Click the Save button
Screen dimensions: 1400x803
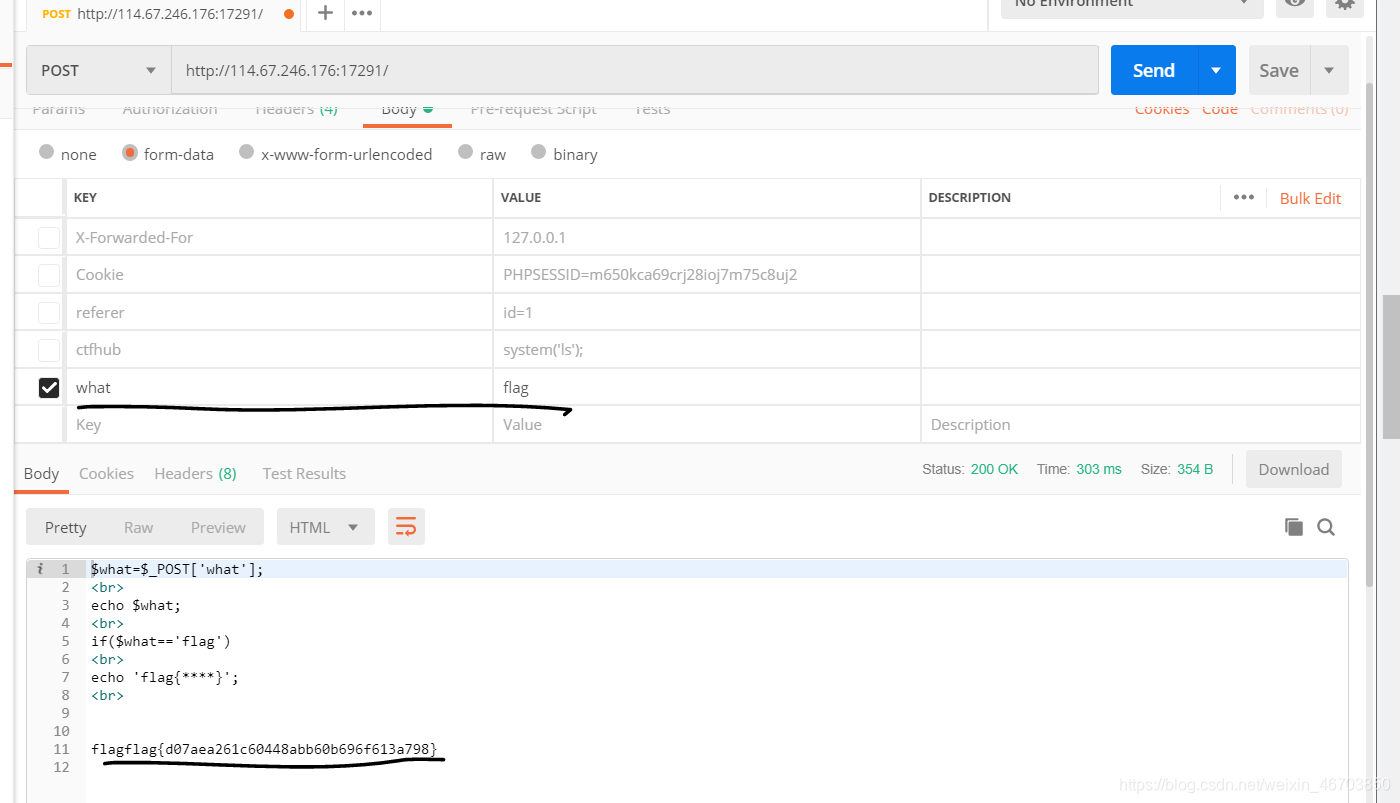tap(1279, 70)
